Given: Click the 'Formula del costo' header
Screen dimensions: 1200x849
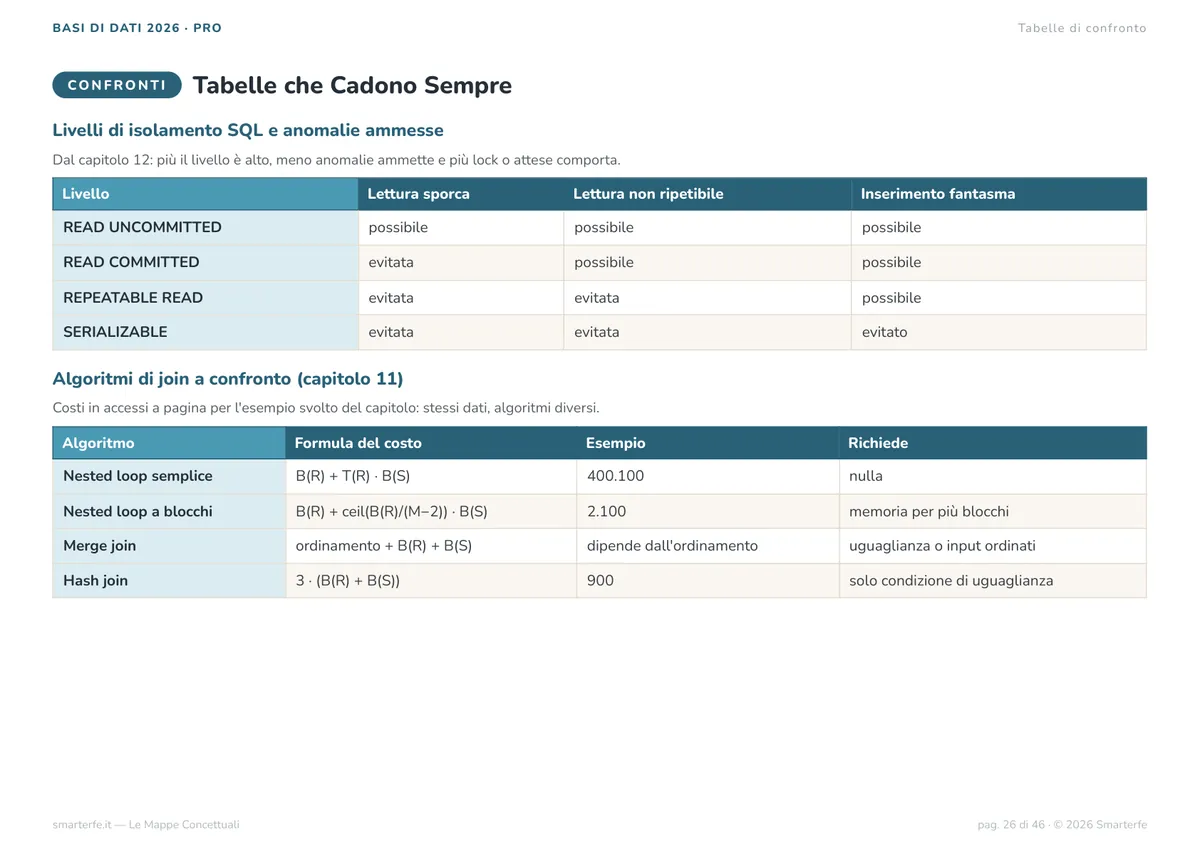Looking at the screenshot, I should (x=431, y=443).
